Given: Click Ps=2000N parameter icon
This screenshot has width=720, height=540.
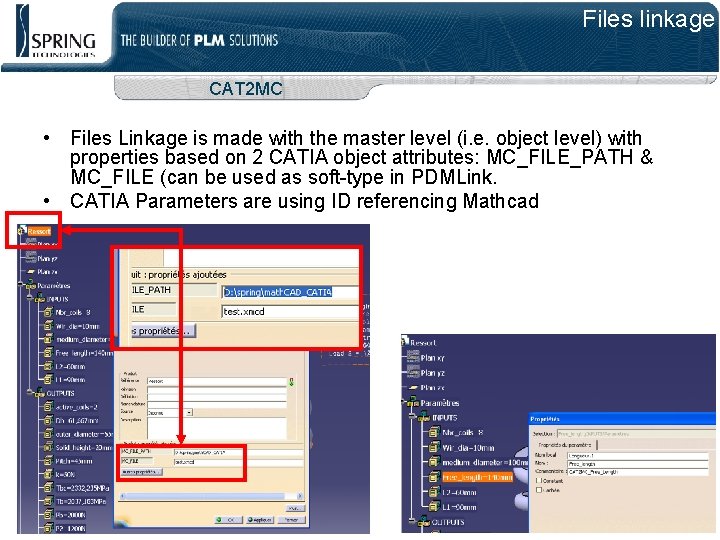Looking at the screenshot, I should [x=48, y=515].
